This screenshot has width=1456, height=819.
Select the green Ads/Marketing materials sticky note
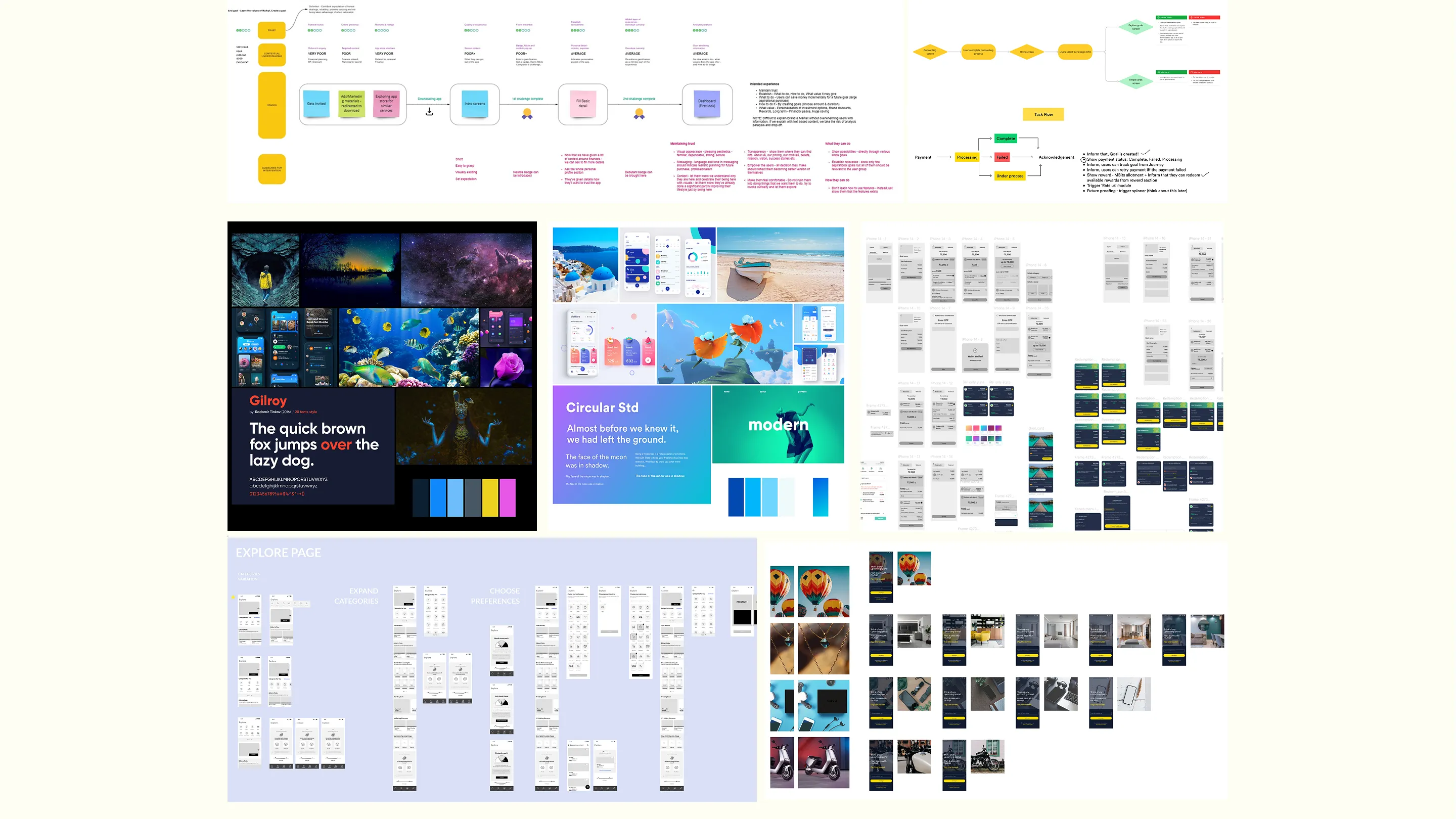click(x=351, y=104)
